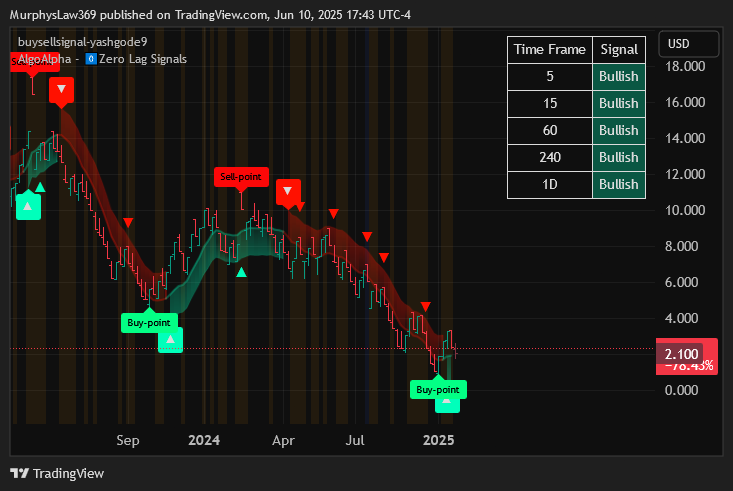Click the Bullish signal for timeframe 5
Screen dimensions: 733x491
pyautogui.click(x=619, y=77)
